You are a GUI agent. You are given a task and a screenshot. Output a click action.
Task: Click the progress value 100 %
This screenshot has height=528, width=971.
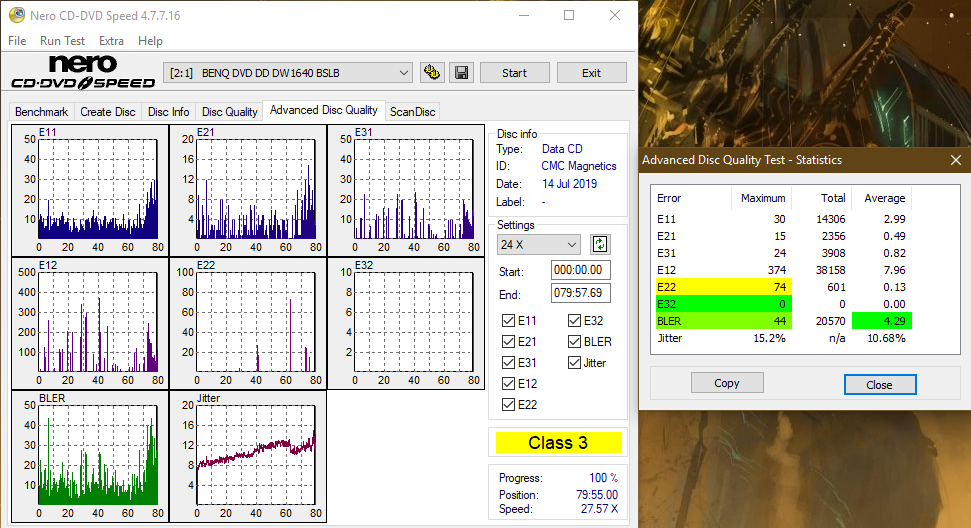tap(603, 478)
